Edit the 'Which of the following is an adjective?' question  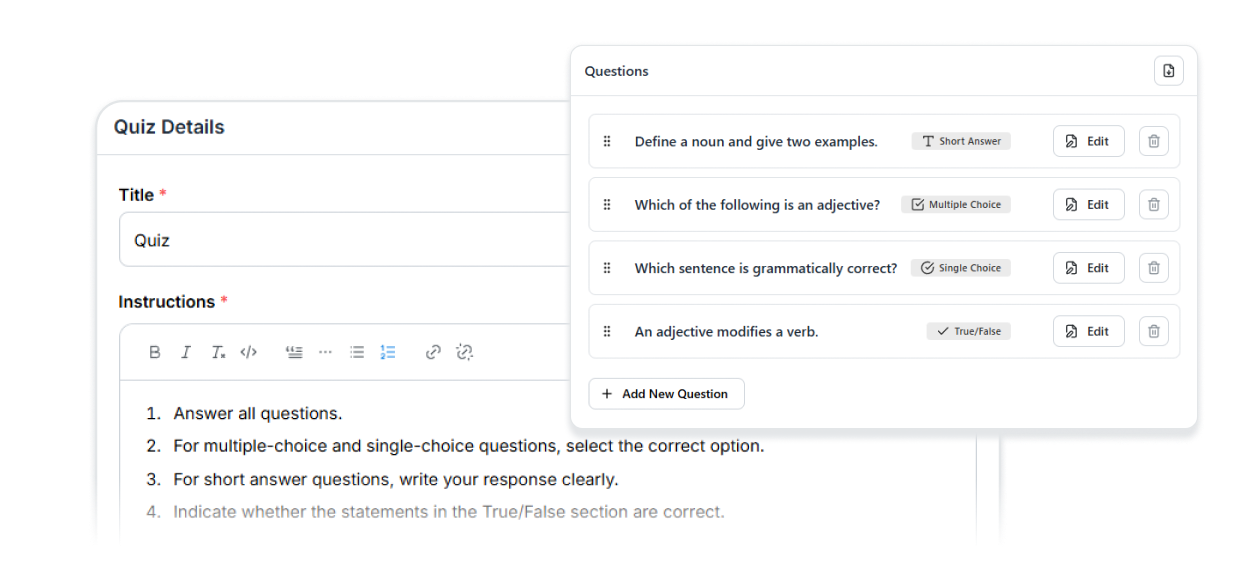click(1088, 204)
